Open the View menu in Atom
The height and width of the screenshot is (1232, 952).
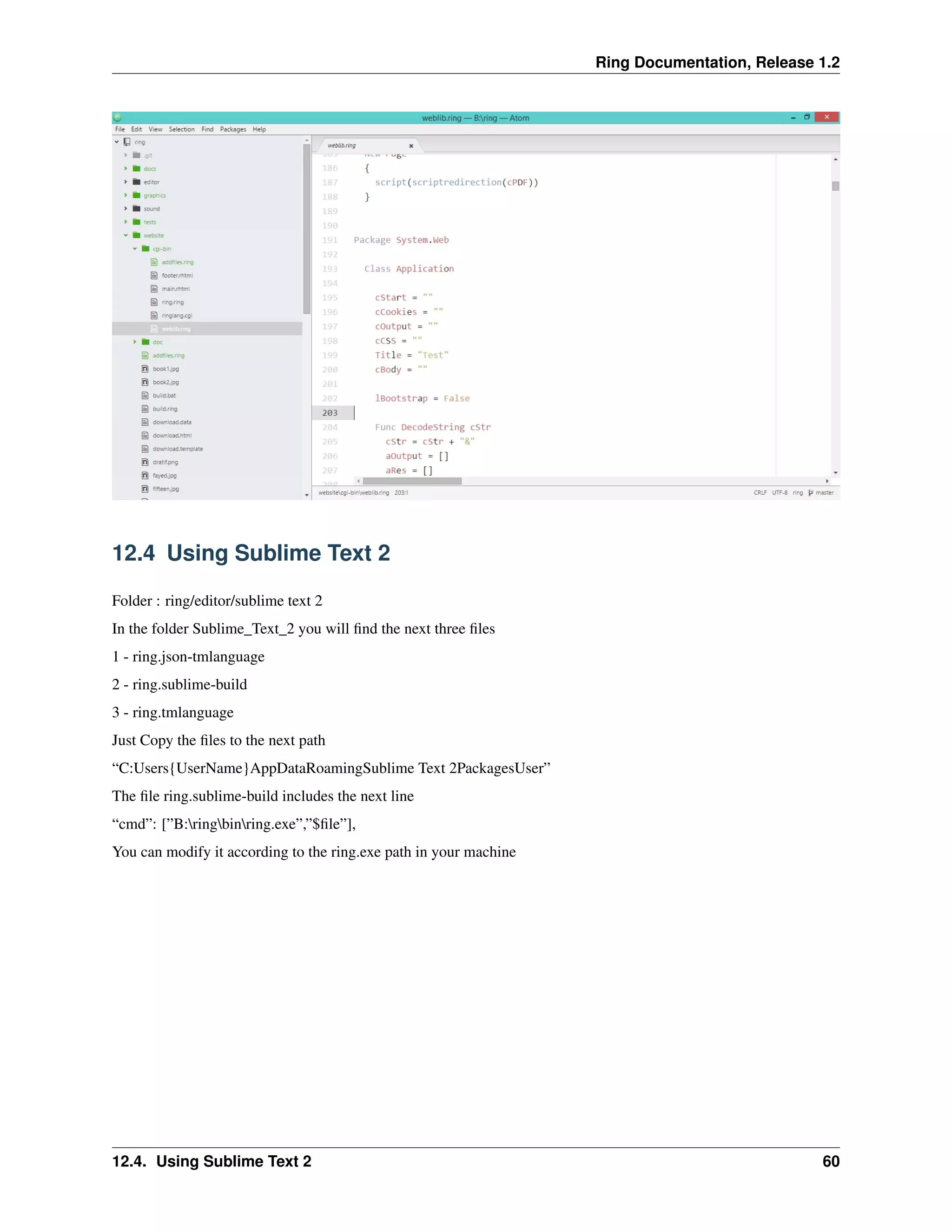pos(155,129)
